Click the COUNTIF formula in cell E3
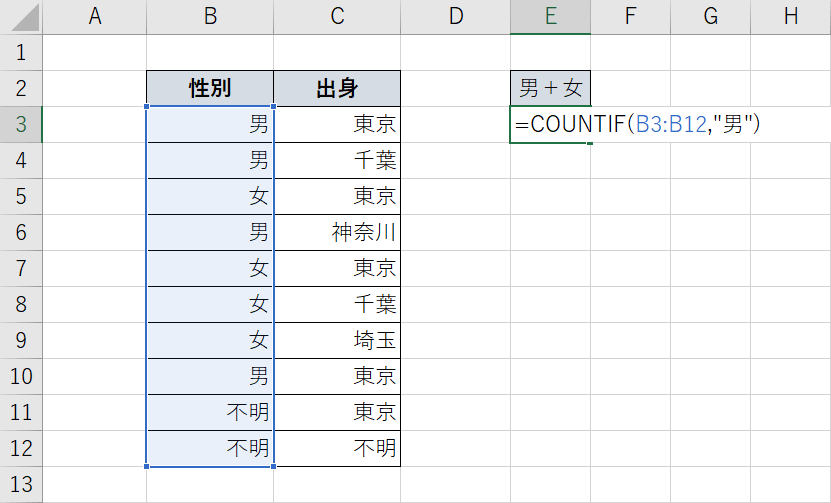This screenshot has width=831, height=503. click(638, 125)
